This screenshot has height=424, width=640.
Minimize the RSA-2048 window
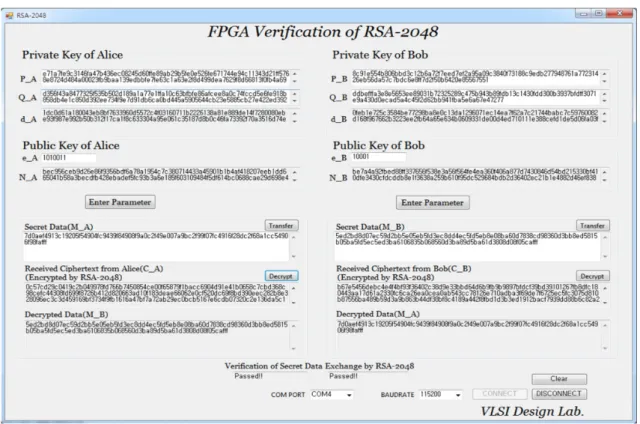point(584,13)
